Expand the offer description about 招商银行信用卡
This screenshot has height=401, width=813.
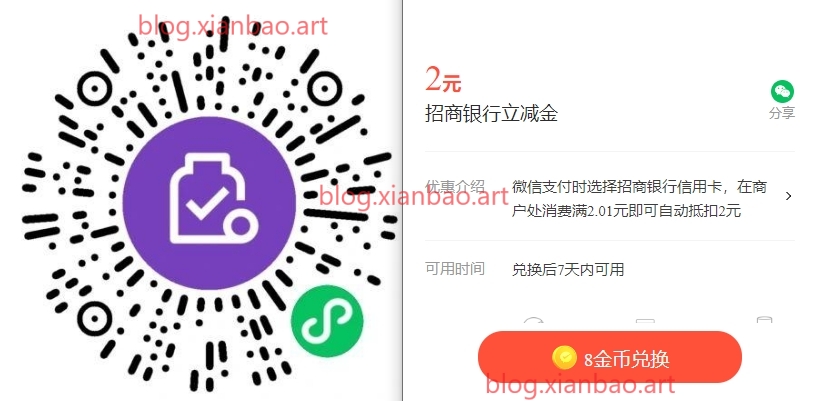pos(639,199)
